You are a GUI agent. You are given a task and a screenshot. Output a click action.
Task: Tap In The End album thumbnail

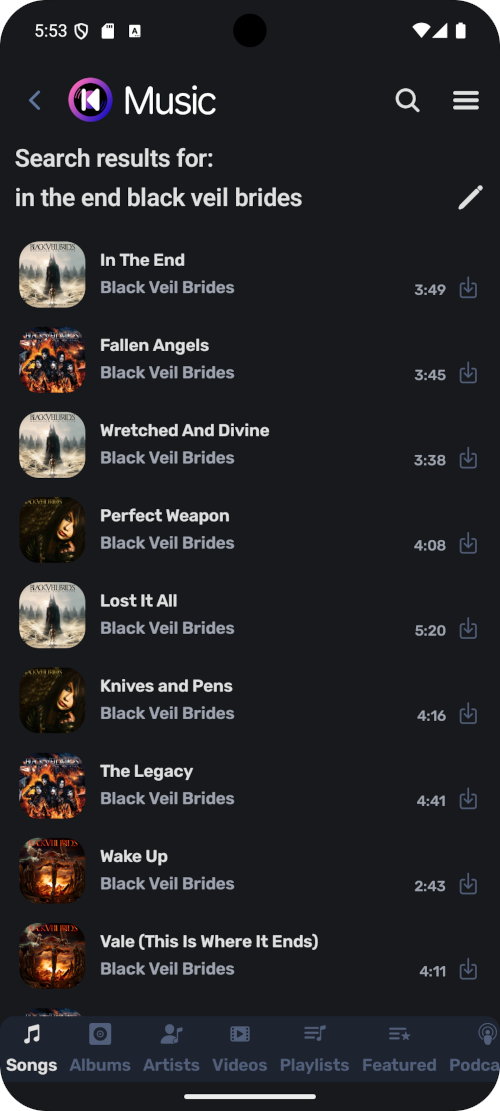(x=52, y=274)
